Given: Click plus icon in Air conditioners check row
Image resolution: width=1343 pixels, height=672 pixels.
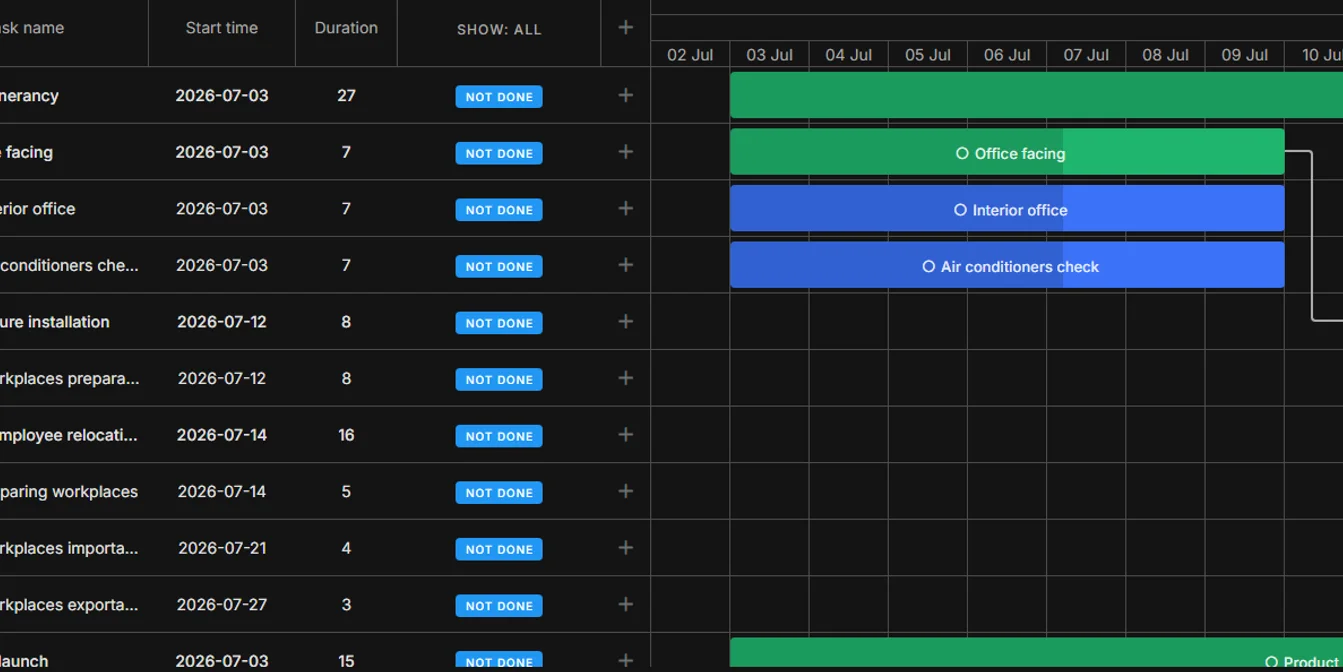Looking at the screenshot, I should 626,265.
